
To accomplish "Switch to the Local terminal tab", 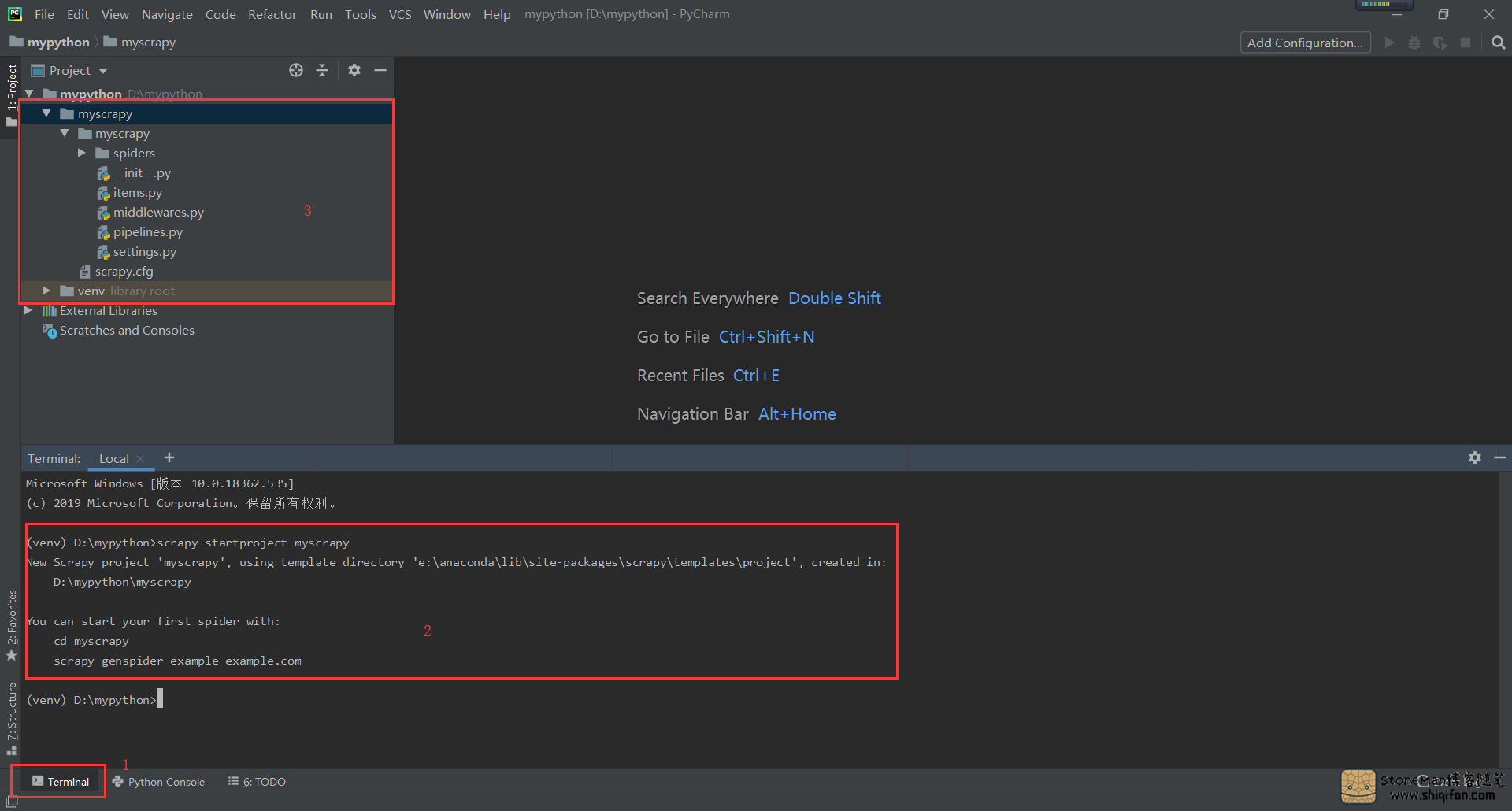I will click(x=113, y=458).
